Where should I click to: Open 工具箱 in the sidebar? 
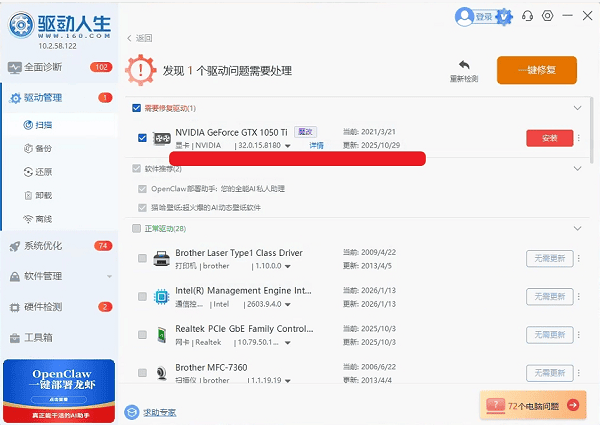[59, 338]
